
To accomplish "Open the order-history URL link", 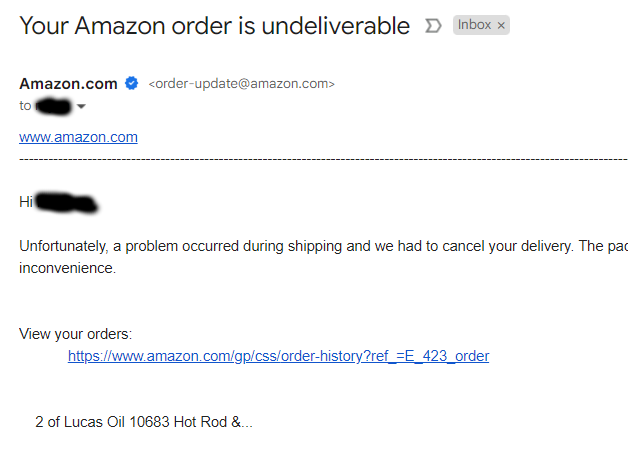I will [278, 355].
